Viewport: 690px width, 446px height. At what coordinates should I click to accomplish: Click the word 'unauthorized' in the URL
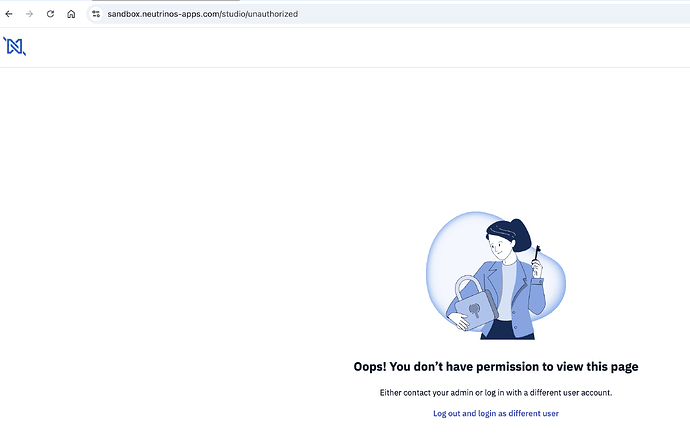273,14
